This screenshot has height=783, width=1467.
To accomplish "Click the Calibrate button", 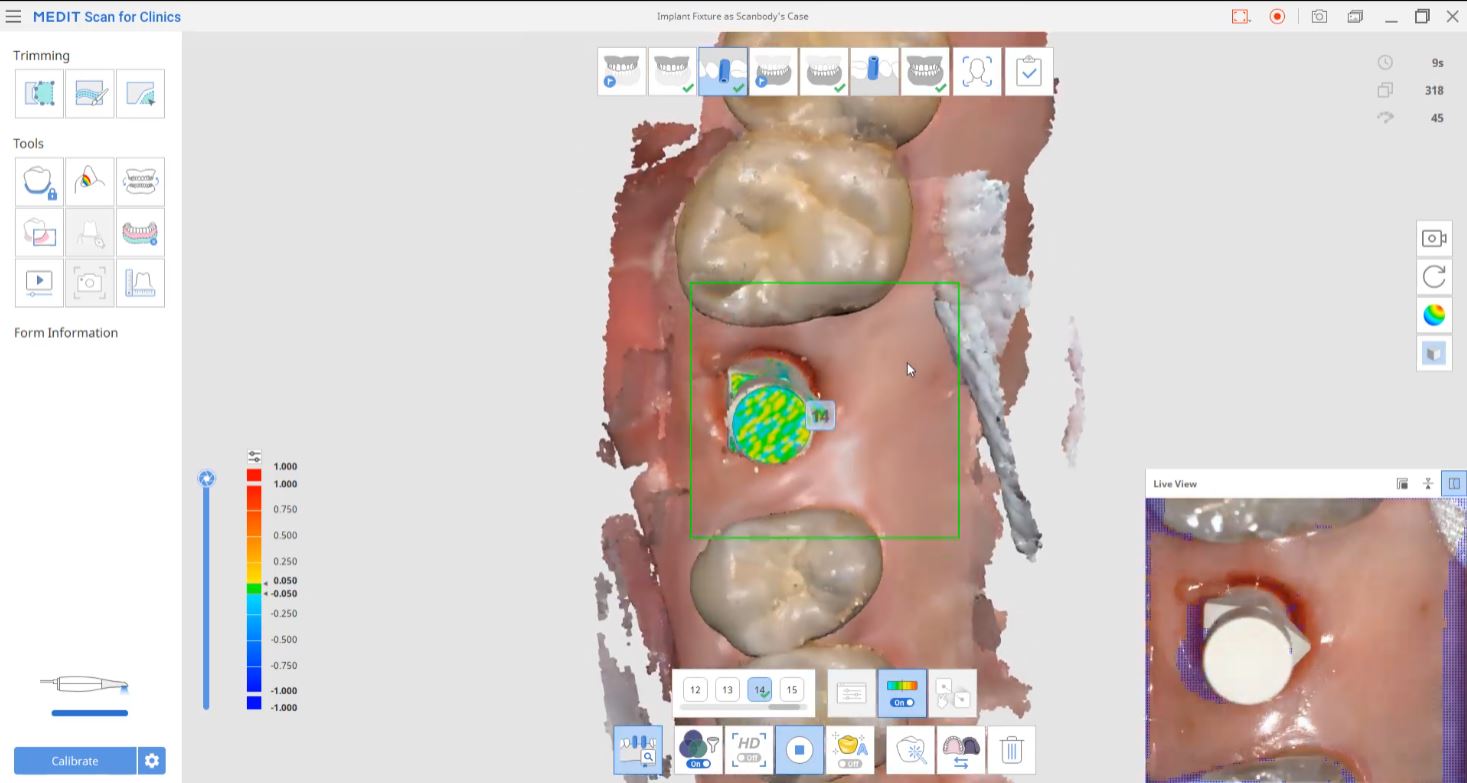I will coord(75,761).
